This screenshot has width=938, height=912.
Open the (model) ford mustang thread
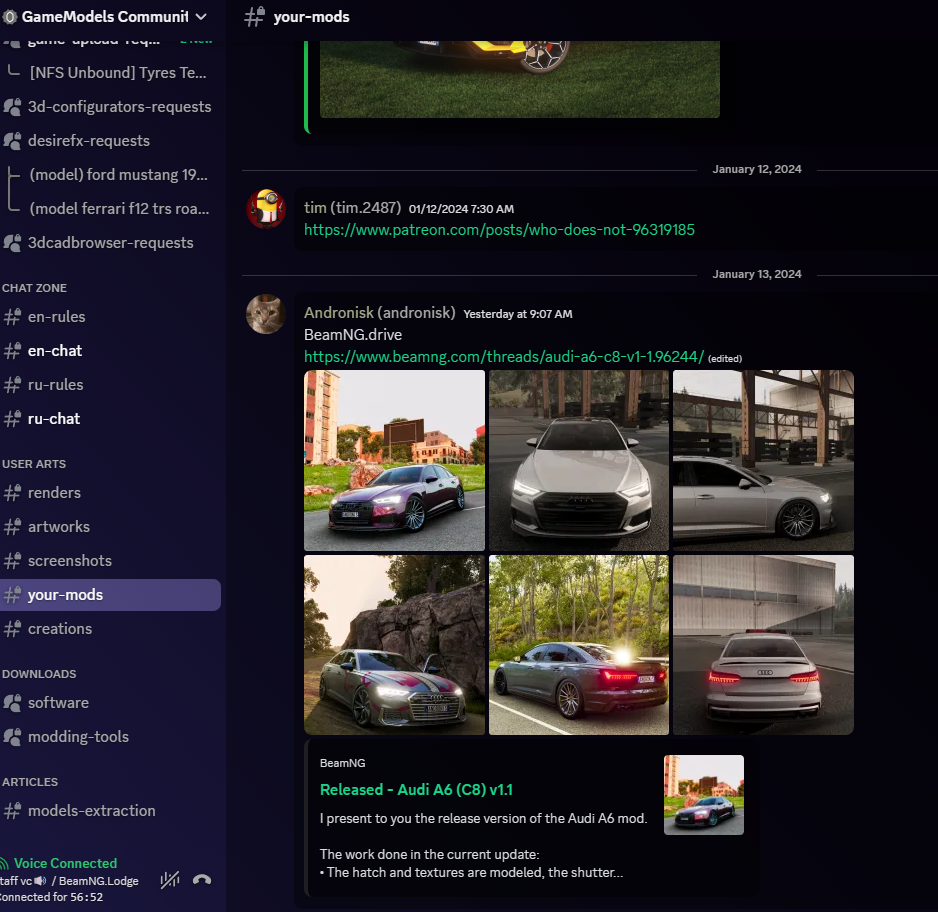click(x=118, y=175)
